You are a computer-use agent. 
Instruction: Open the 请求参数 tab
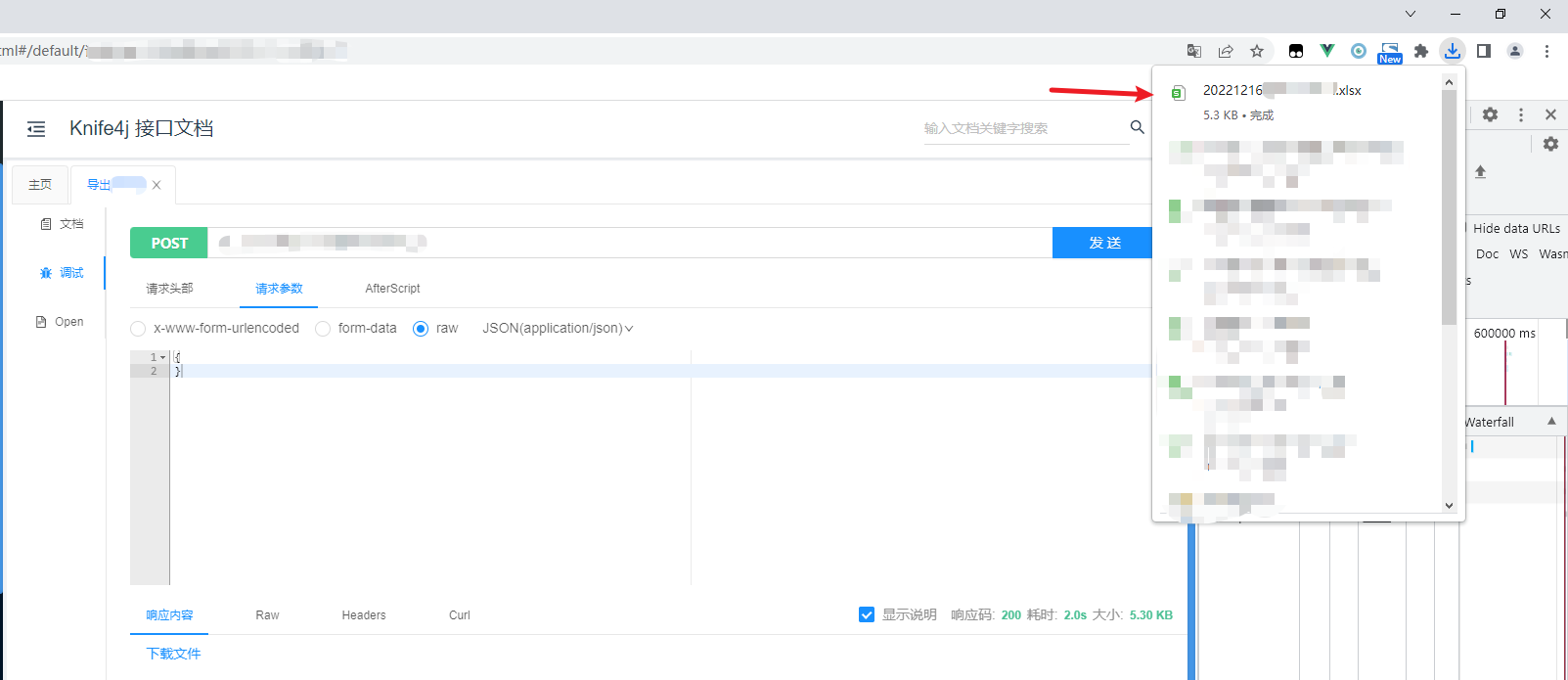pos(279,289)
